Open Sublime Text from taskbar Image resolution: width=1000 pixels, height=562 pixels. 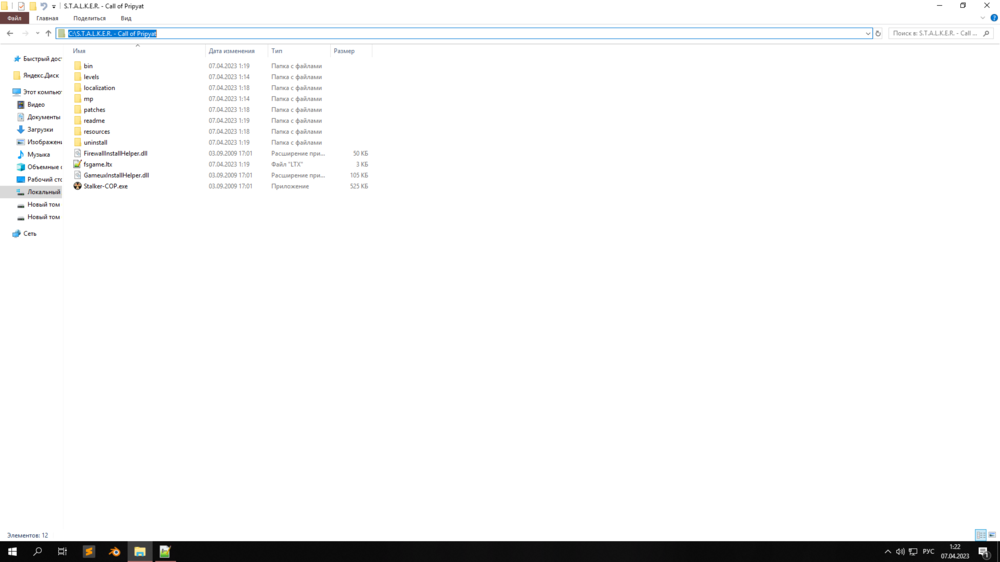pos(89,552)
